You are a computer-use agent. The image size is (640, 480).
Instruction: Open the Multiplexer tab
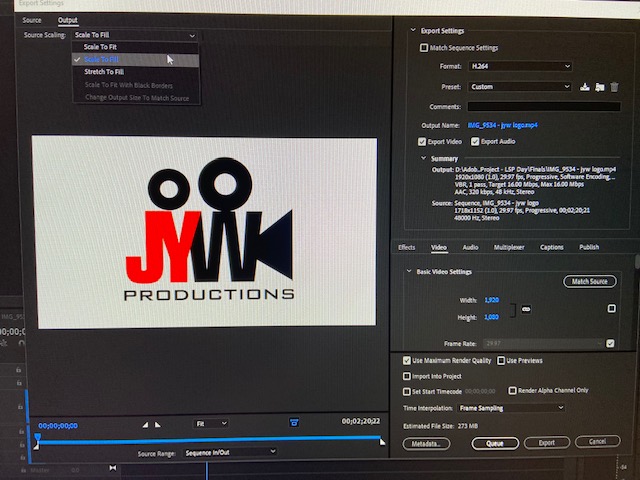[509, 247]
